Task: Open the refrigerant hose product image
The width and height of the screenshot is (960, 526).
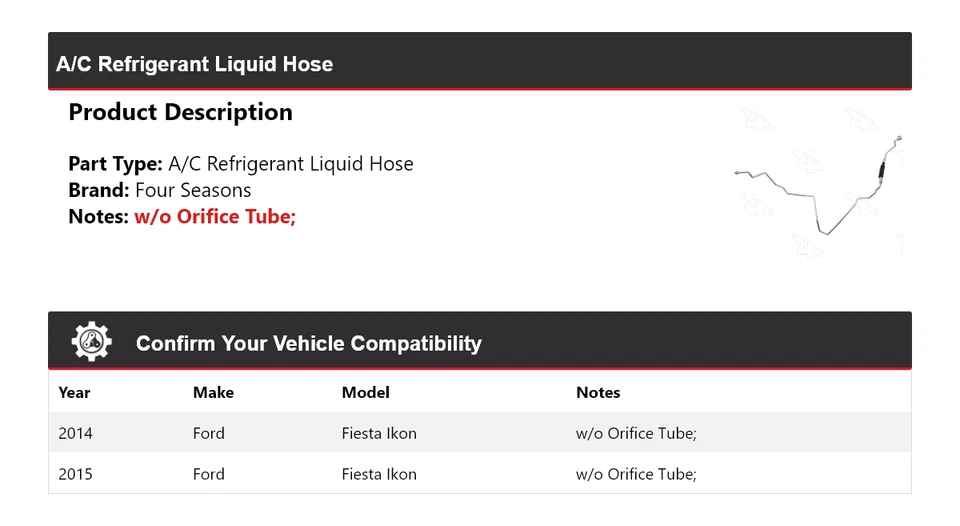Action: pos(819,182)
